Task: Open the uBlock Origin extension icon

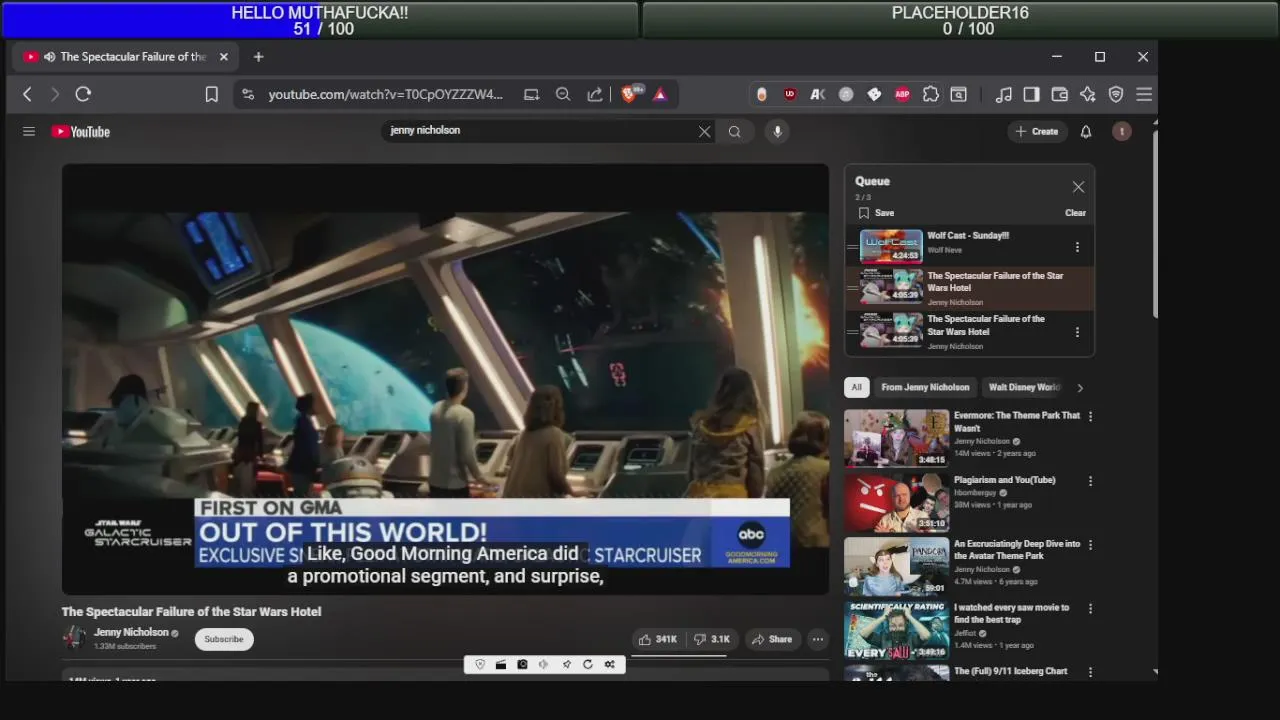Action: [790, 94]
